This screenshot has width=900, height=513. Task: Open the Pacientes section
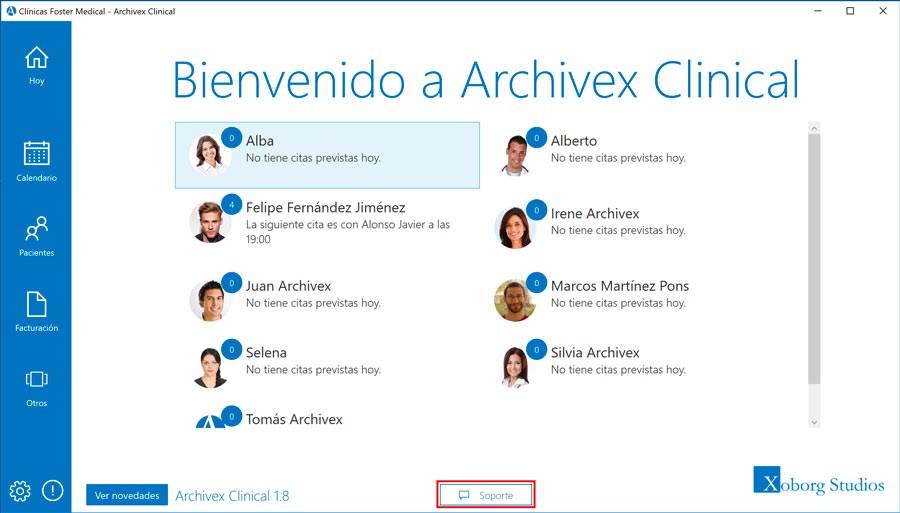click(36, 236)
